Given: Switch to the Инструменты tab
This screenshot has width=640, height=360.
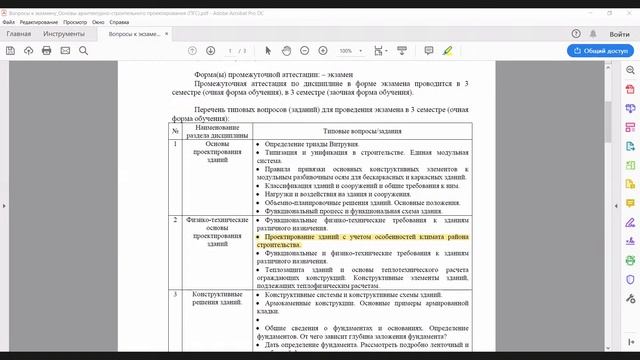Looking at the screenshot, I should click(x=64, y=34).
